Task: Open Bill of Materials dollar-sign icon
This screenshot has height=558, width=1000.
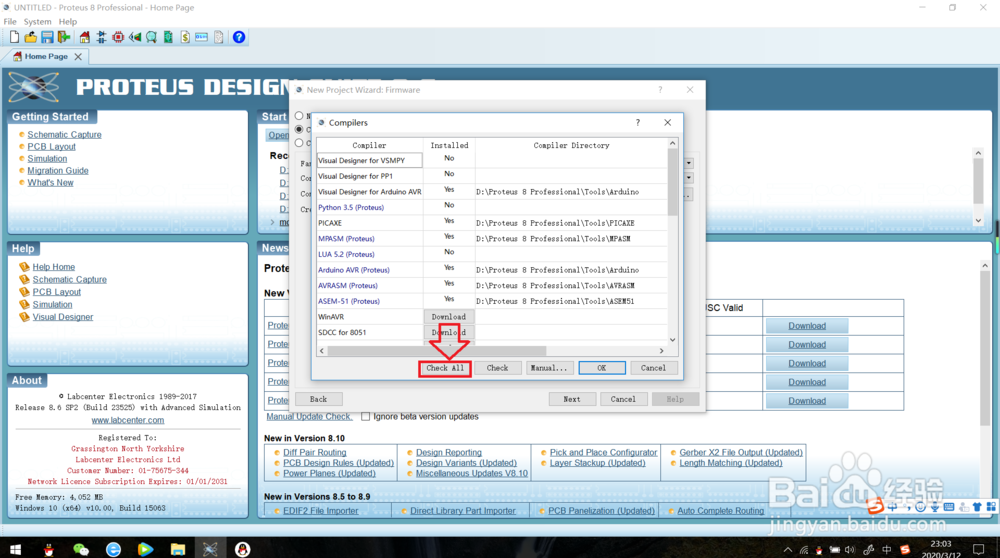Action: coord(185,37)
